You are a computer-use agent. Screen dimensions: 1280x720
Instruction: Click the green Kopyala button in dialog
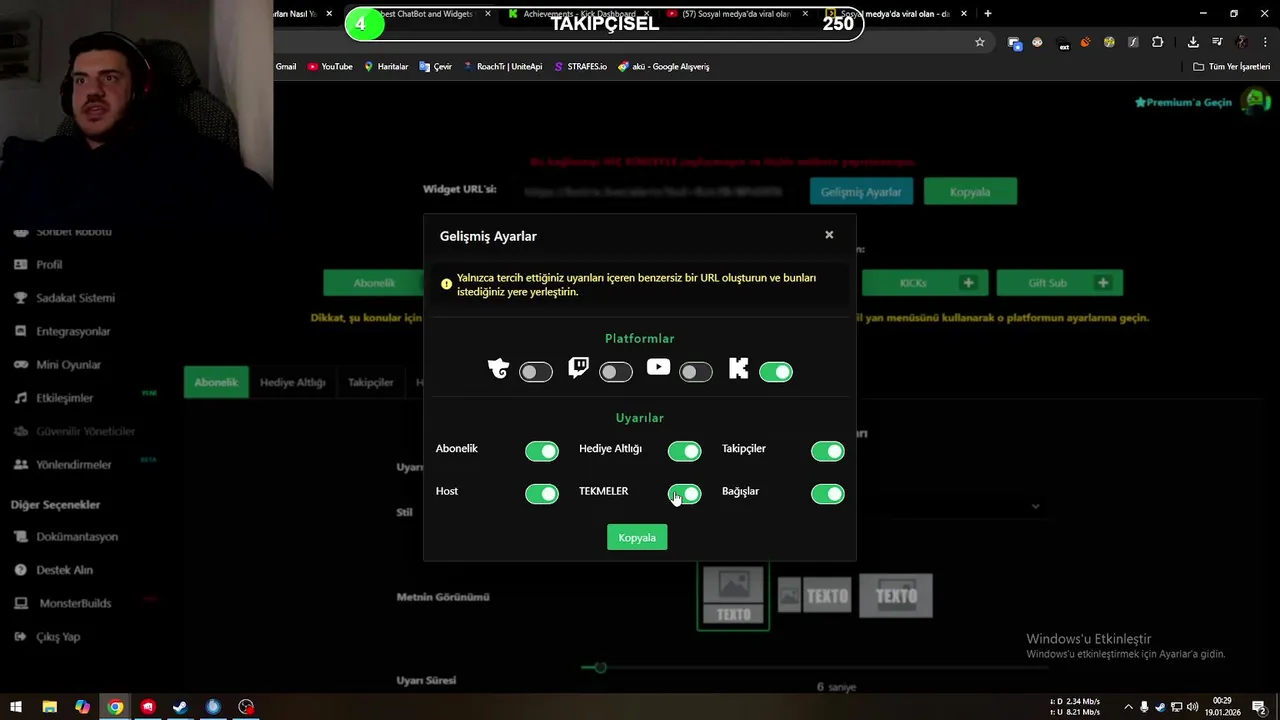coord(637,538)
